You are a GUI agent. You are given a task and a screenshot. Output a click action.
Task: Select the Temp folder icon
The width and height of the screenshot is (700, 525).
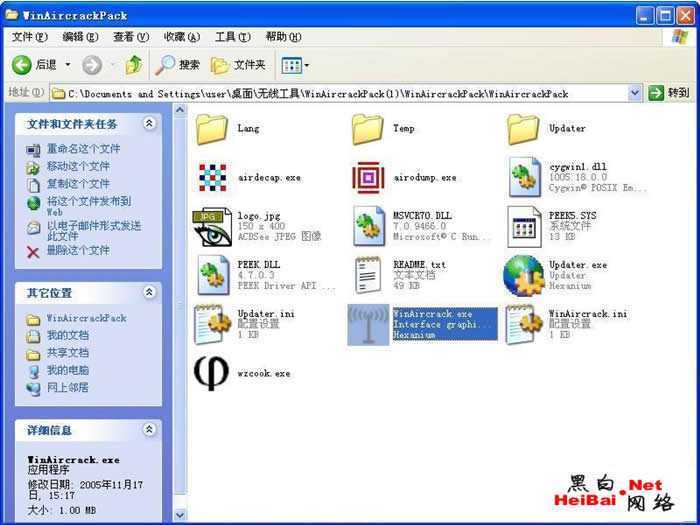[367, 129]
